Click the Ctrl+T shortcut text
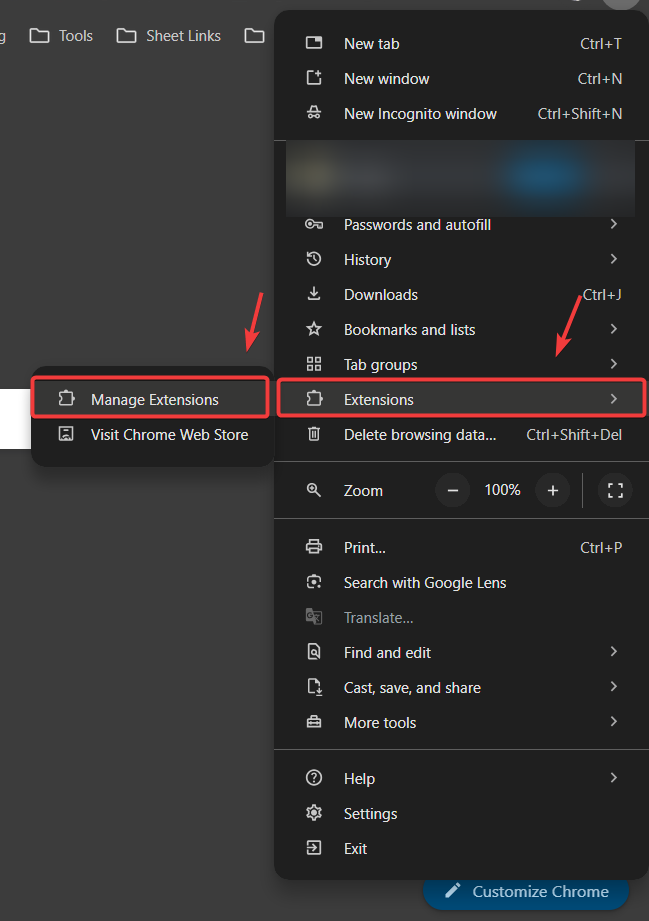649x921 pixels. (x=601, y=43)
